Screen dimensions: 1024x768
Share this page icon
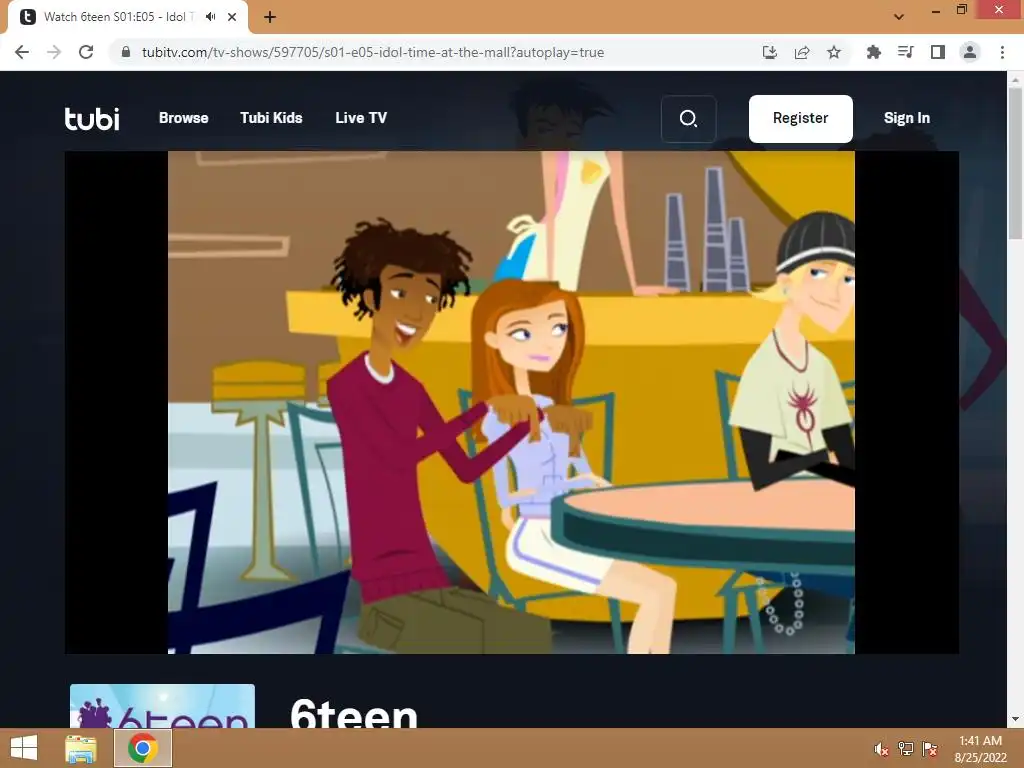tap(802, 52)
